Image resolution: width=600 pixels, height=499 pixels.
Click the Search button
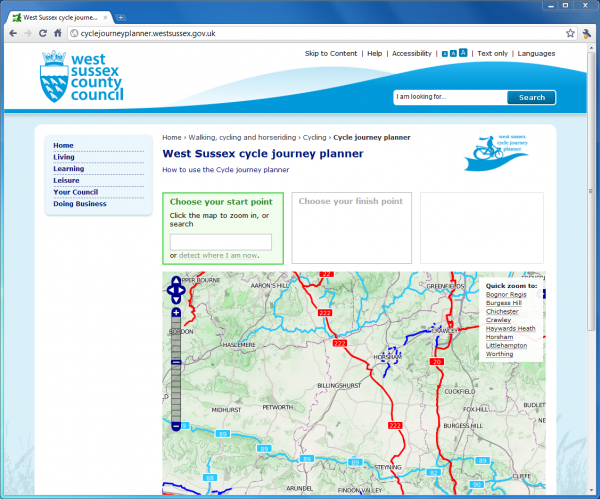532,98
